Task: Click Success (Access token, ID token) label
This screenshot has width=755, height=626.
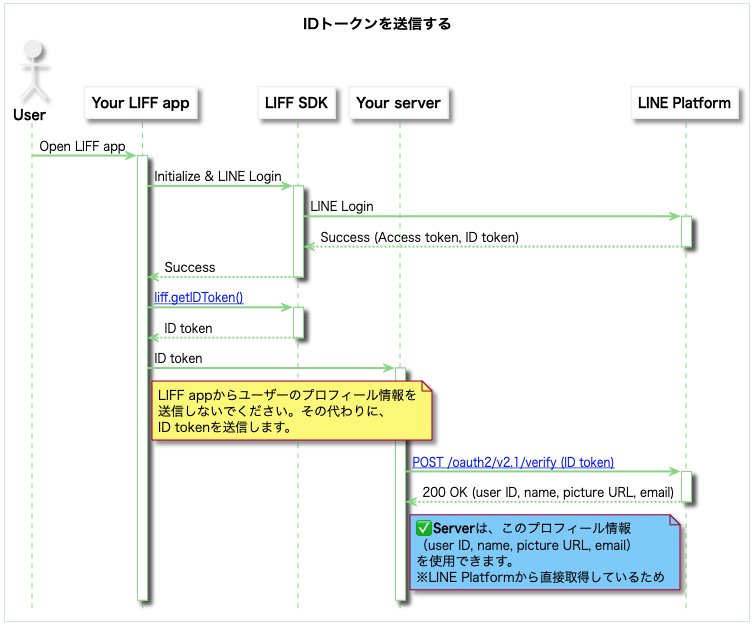Action: tap(419, 237)
